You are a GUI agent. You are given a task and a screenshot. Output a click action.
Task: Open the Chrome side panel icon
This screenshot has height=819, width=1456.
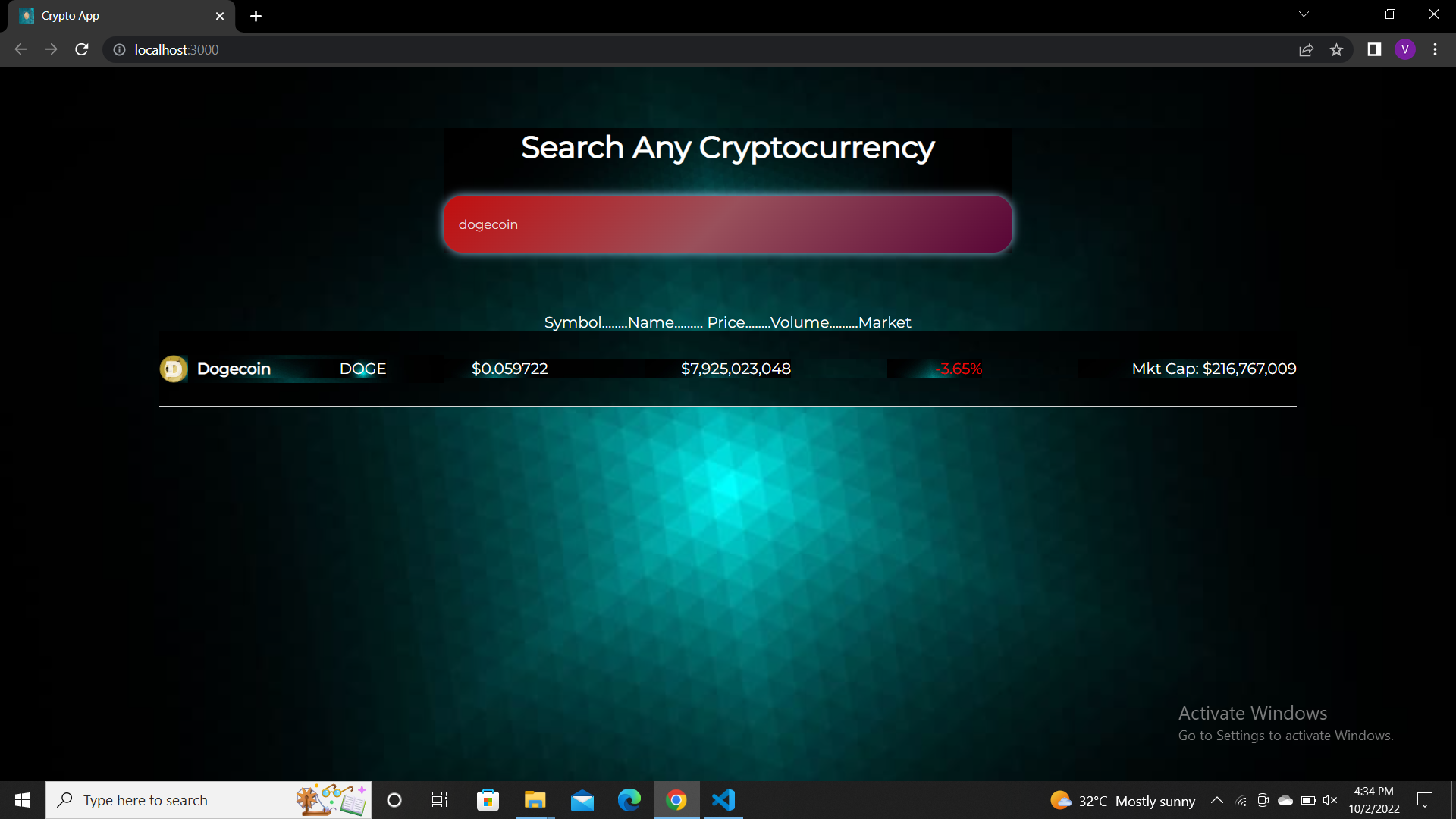click(1373, 49)
